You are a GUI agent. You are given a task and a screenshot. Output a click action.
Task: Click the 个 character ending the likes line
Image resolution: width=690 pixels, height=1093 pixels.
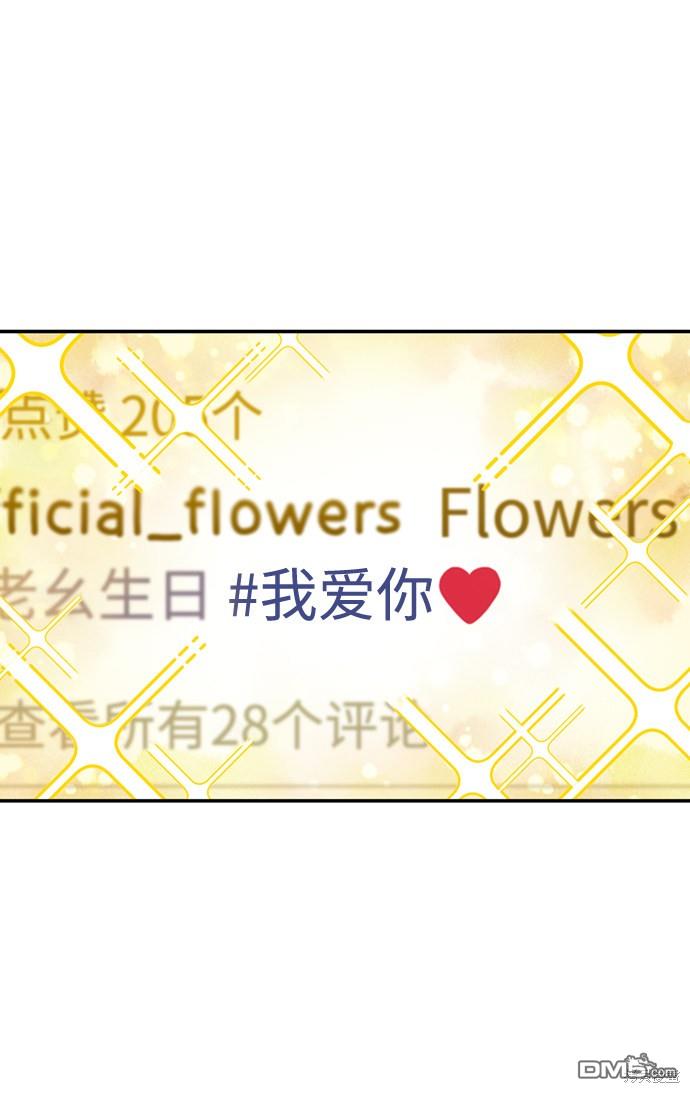(x=237, y=418)
